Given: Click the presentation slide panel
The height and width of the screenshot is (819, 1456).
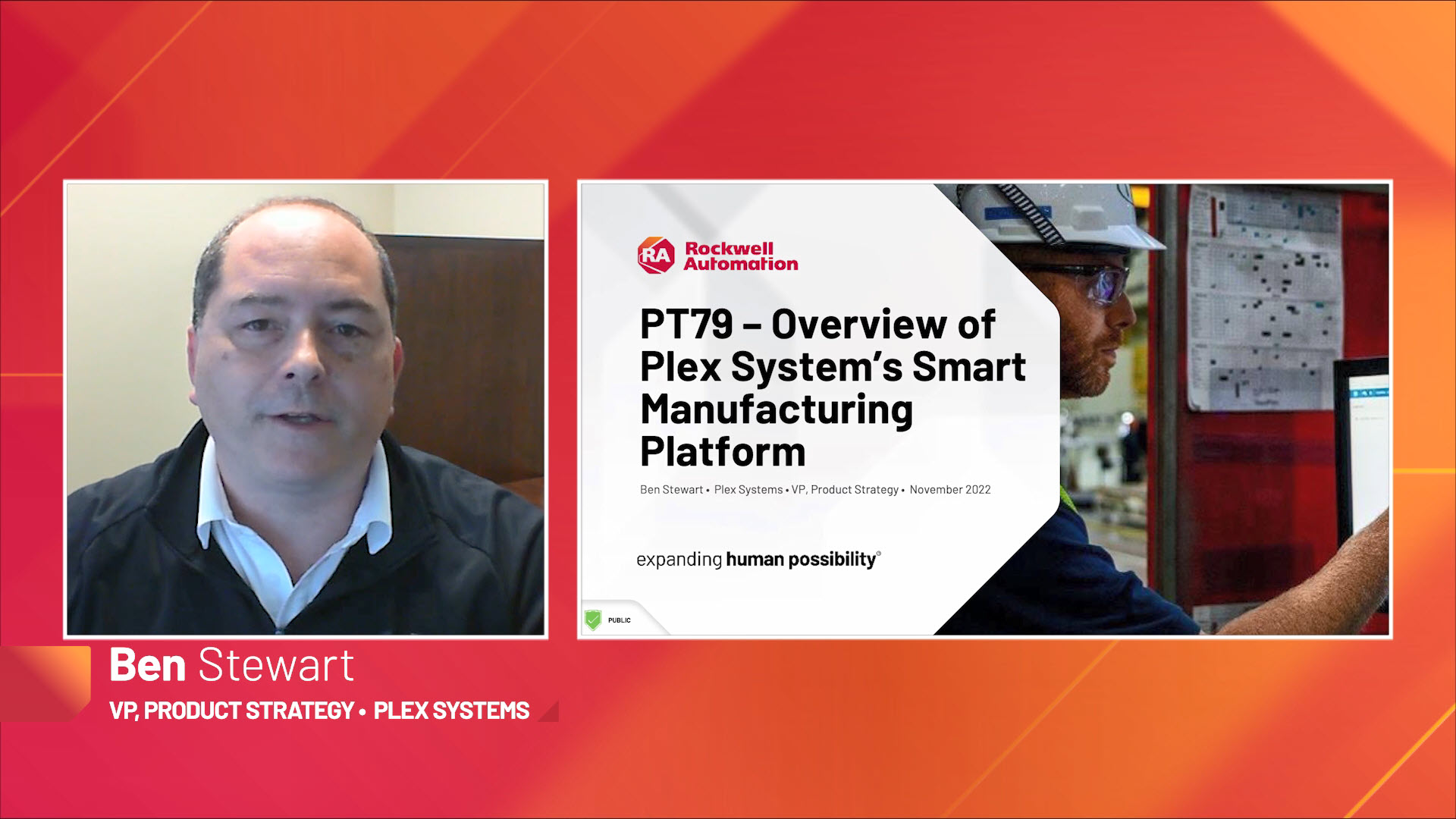Looking at the screenshot, I should point(984,409).
